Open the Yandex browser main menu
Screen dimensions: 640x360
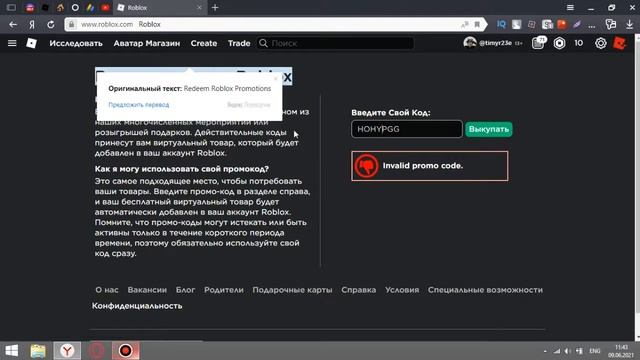pyautogui.click(x=570, y=8)
